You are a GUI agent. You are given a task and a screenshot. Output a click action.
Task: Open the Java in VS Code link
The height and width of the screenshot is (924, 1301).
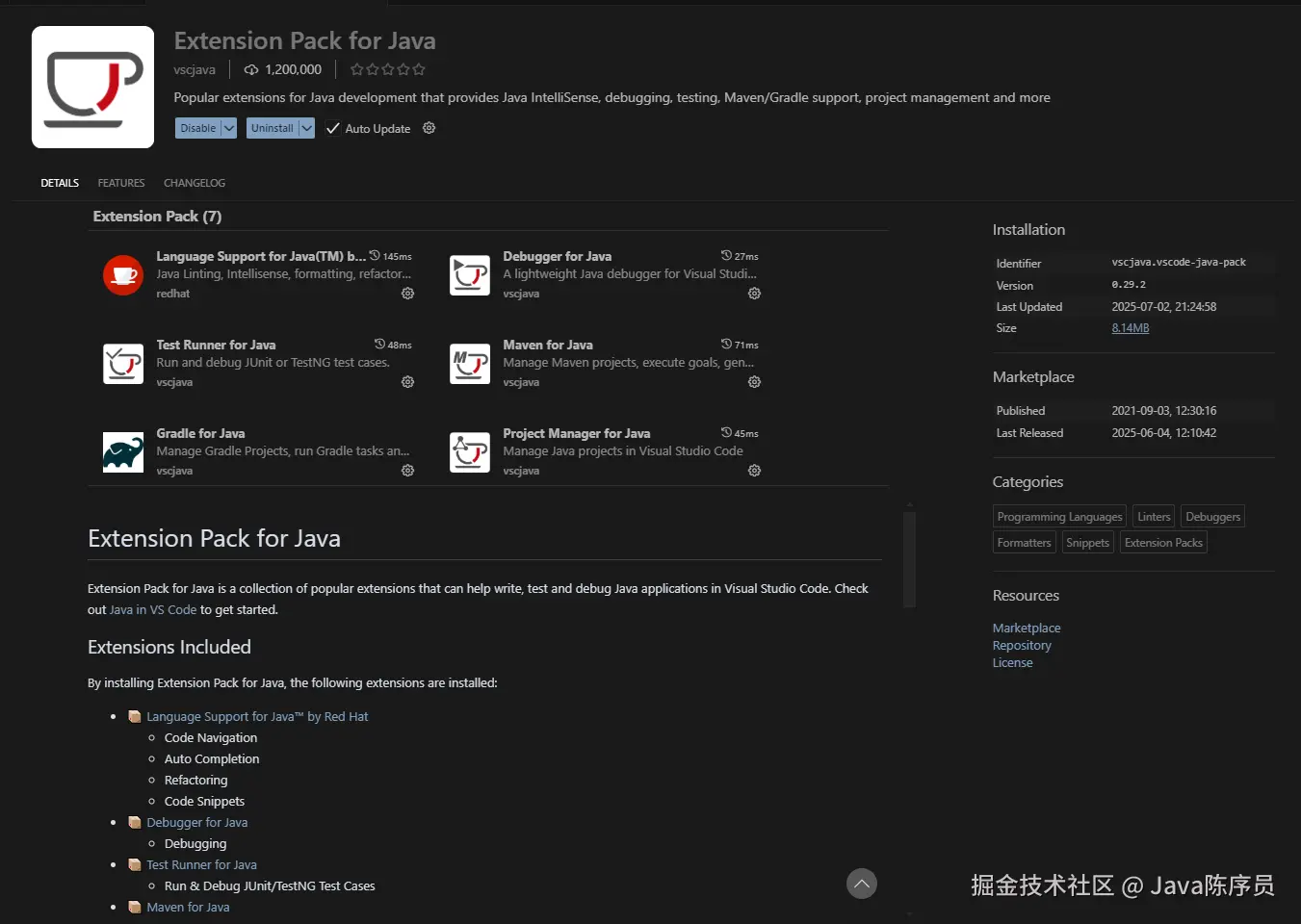153,610
